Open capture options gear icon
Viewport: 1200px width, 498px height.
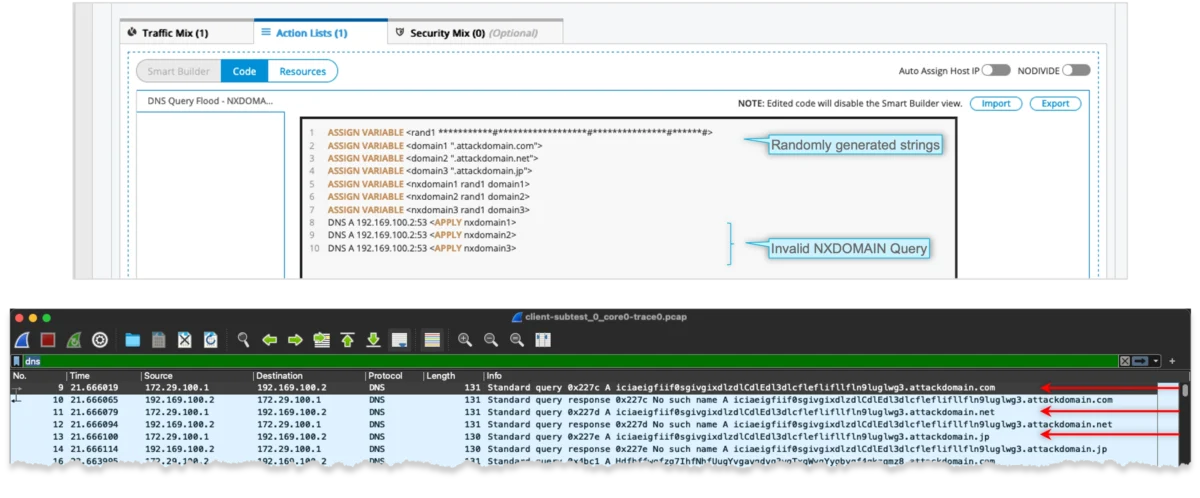(x=99, y=340)
